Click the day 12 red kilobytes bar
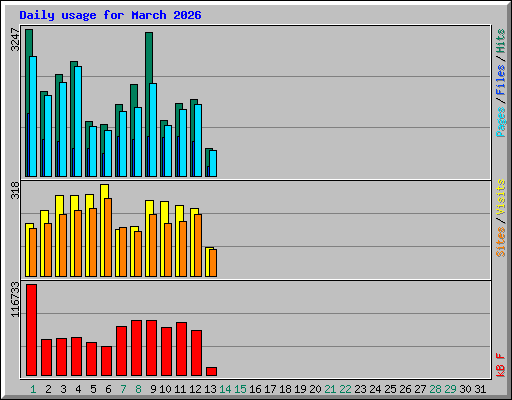 coord(197,353)
